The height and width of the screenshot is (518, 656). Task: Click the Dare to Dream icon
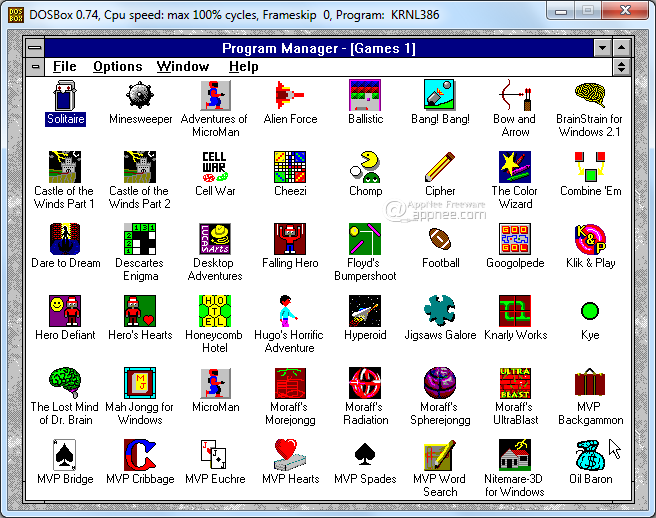[x=65, y=239]
